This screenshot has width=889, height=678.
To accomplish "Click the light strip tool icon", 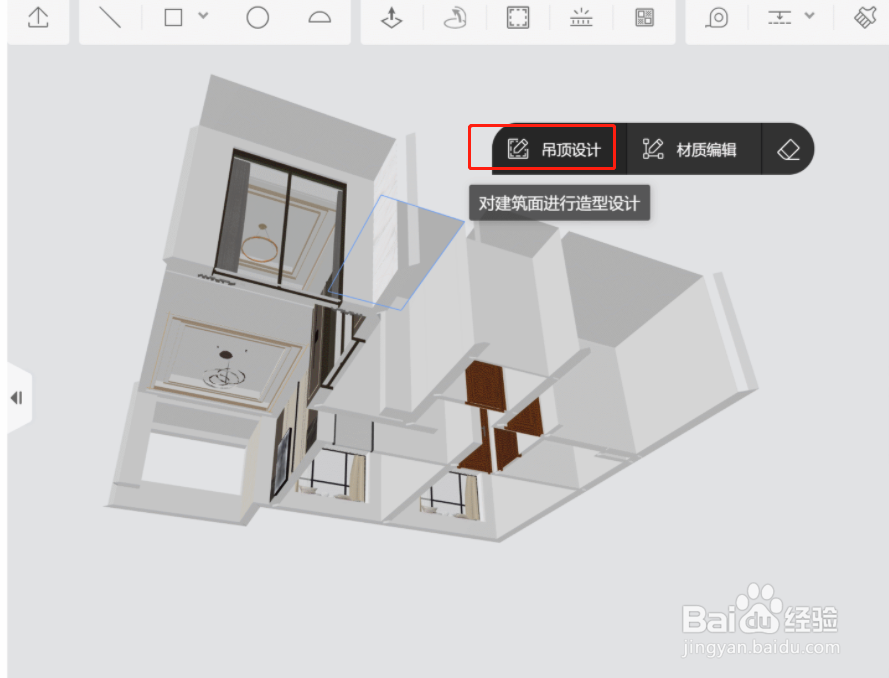I will pos(581,18).
